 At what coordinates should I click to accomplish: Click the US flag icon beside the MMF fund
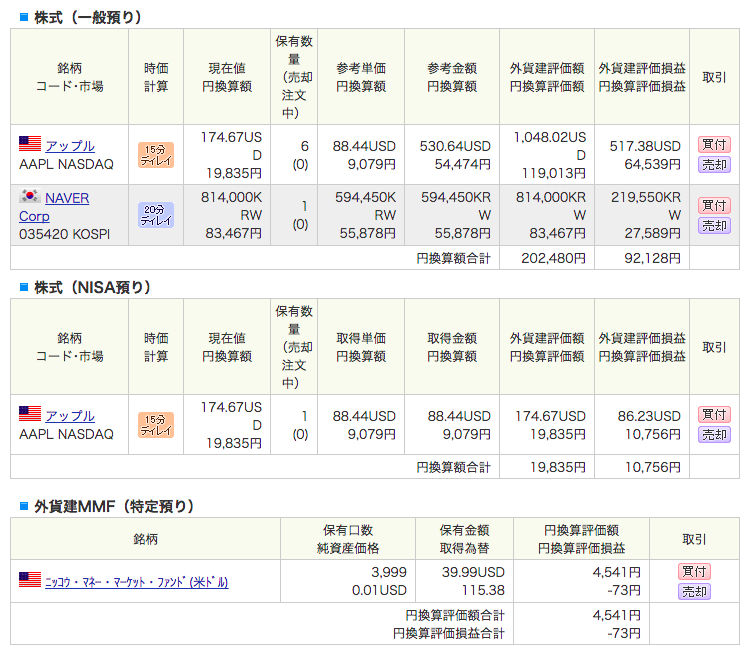(x=30, y=579)
